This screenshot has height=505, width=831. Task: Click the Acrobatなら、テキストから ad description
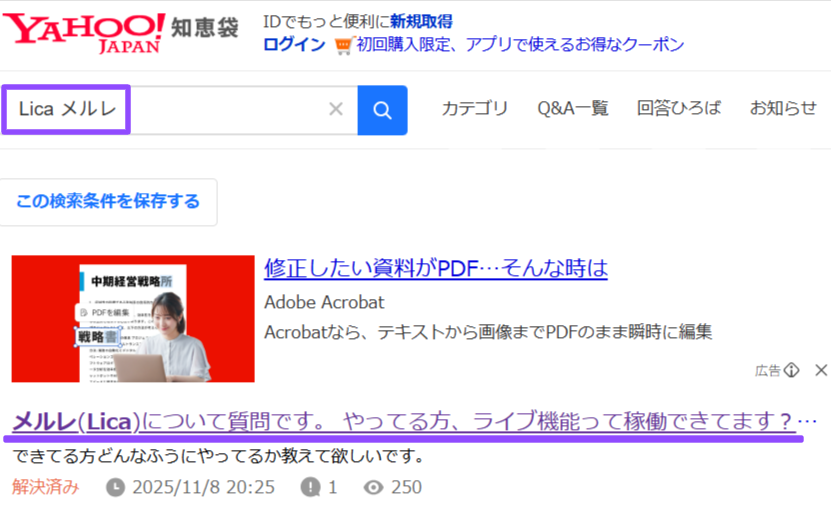coord(488,332)
